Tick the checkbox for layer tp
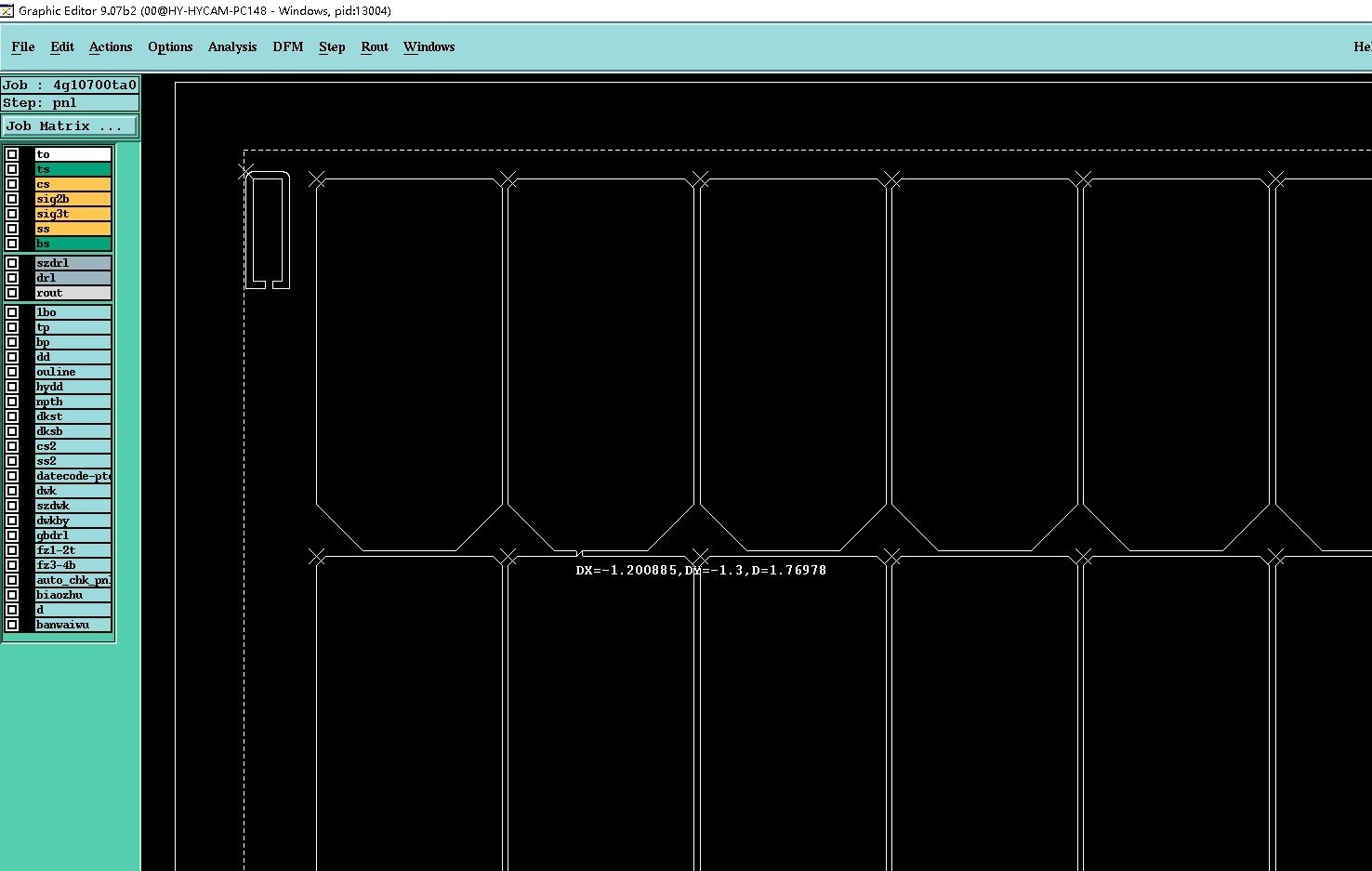The height and width of the screenshot is (871, 1372). (x=12, y=327)
